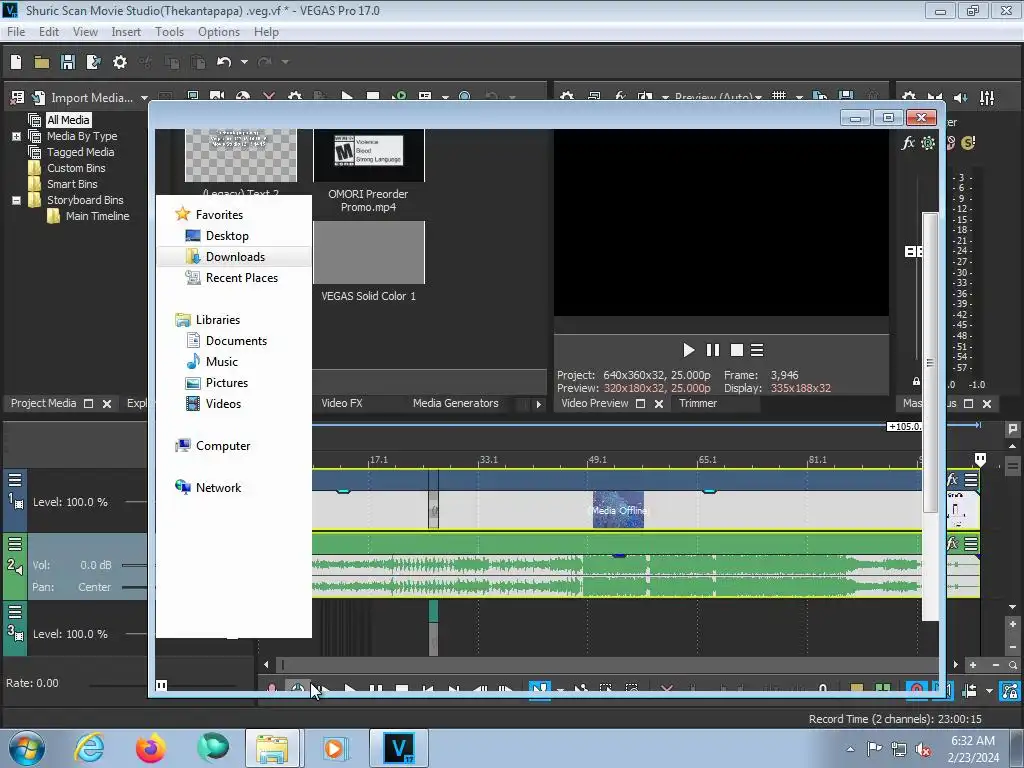Click timeline scrollbar right arrow

tap(955, 665)
